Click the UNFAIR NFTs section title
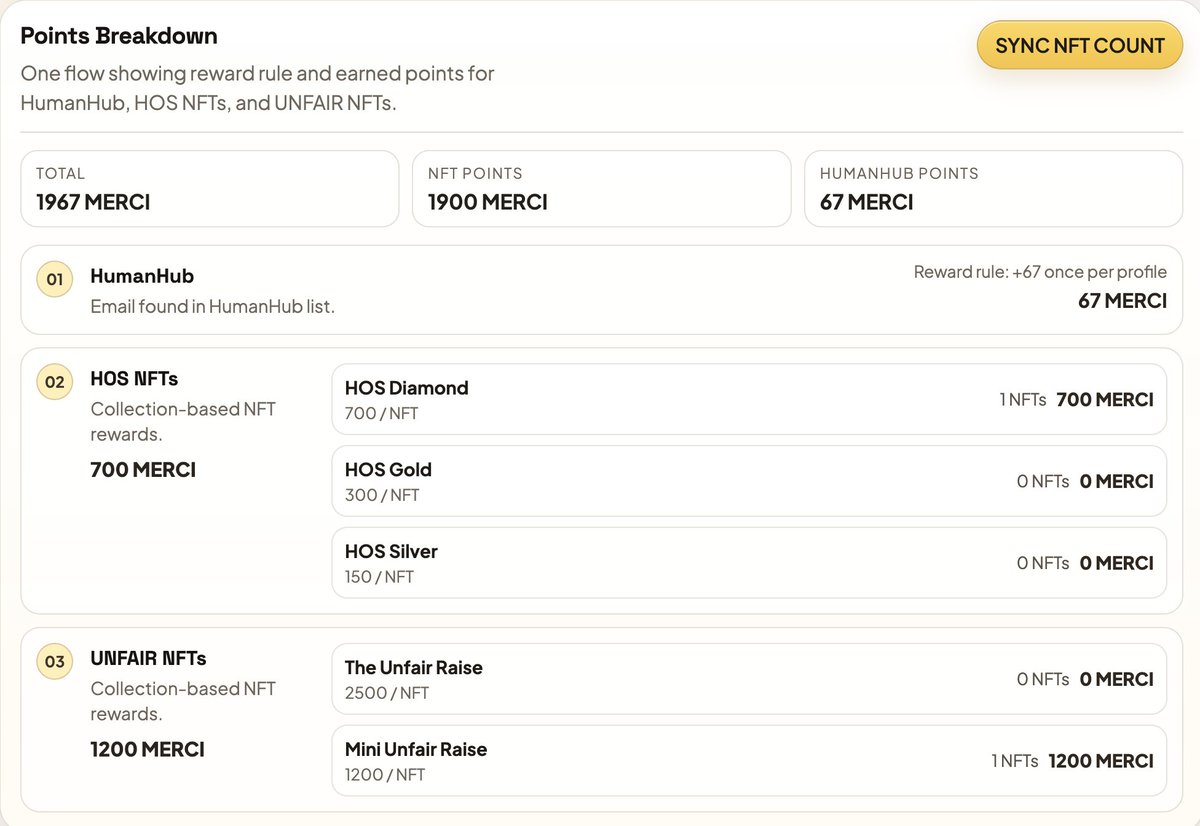 (x=148, y=658)
